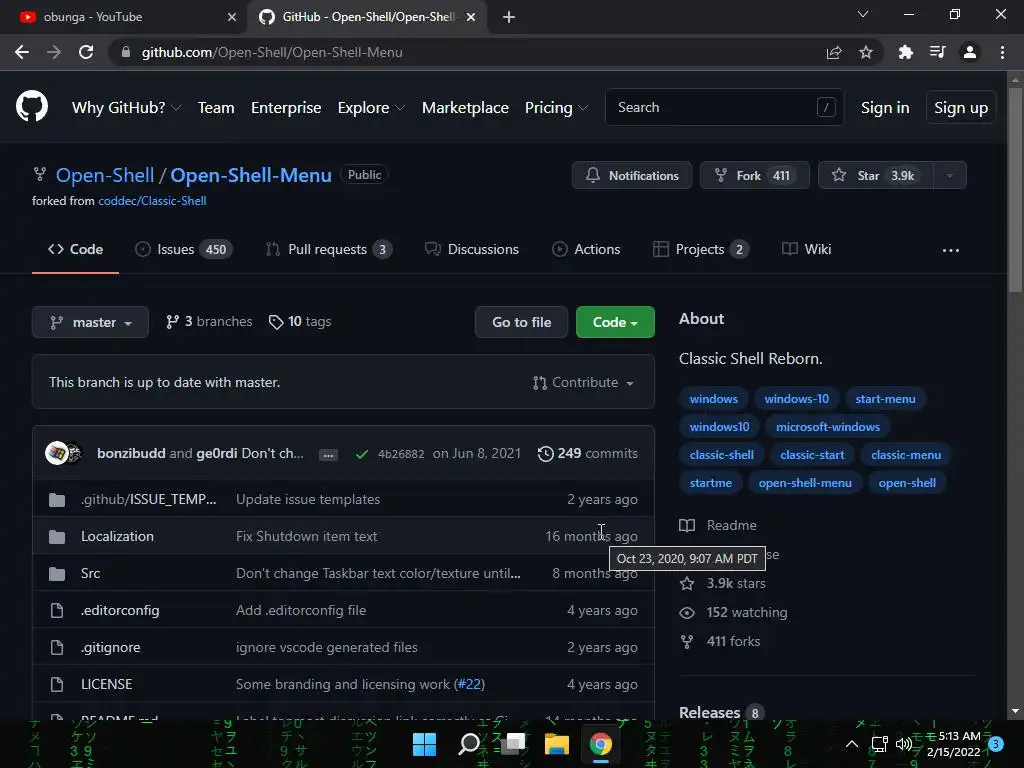The height and width of the screenshot is (768, 1024).
Task: Open the Chrome extensions puzzle icon
Action: tap(905, 52)
